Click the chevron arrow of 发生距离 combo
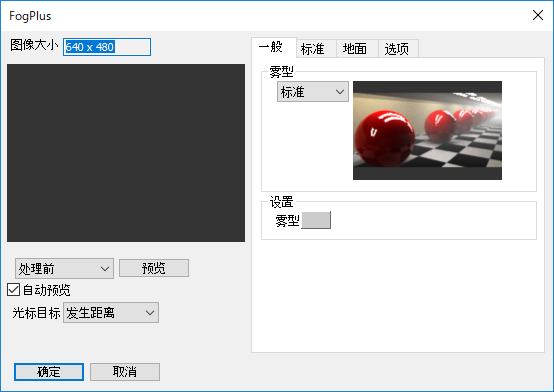Image resolution: width=554 pixels, height=392 pixels. click(150, 313)
